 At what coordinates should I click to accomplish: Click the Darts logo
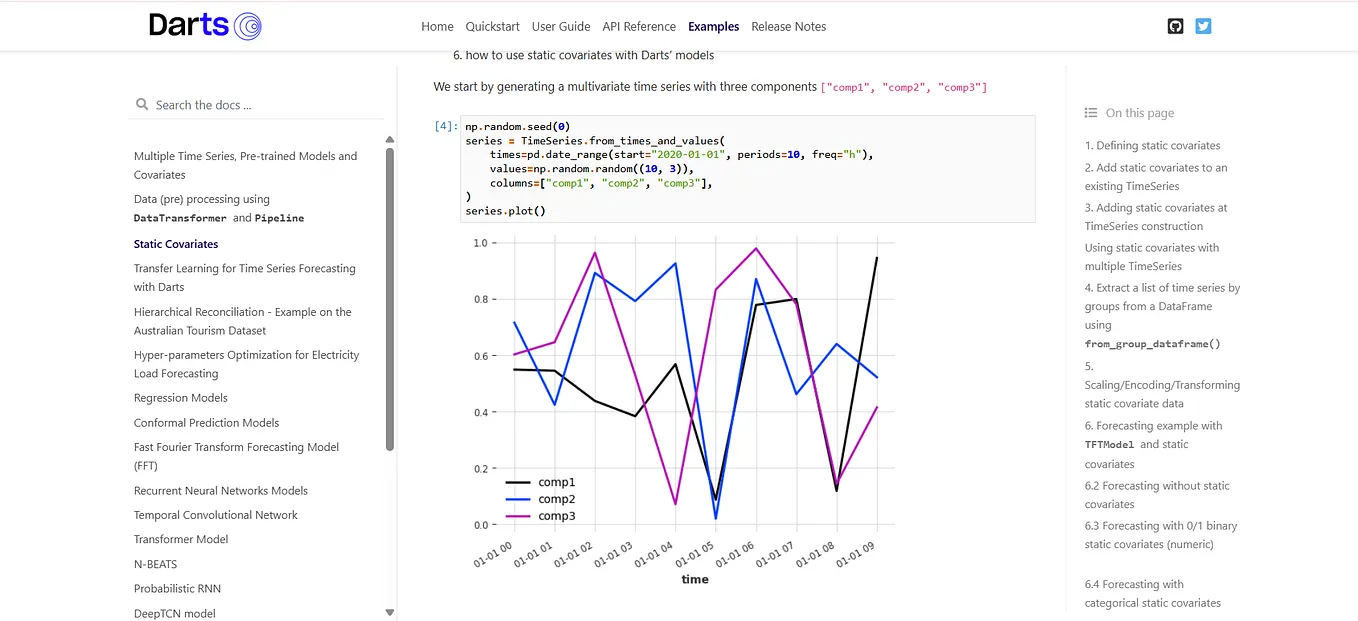[x=203, y=25]
